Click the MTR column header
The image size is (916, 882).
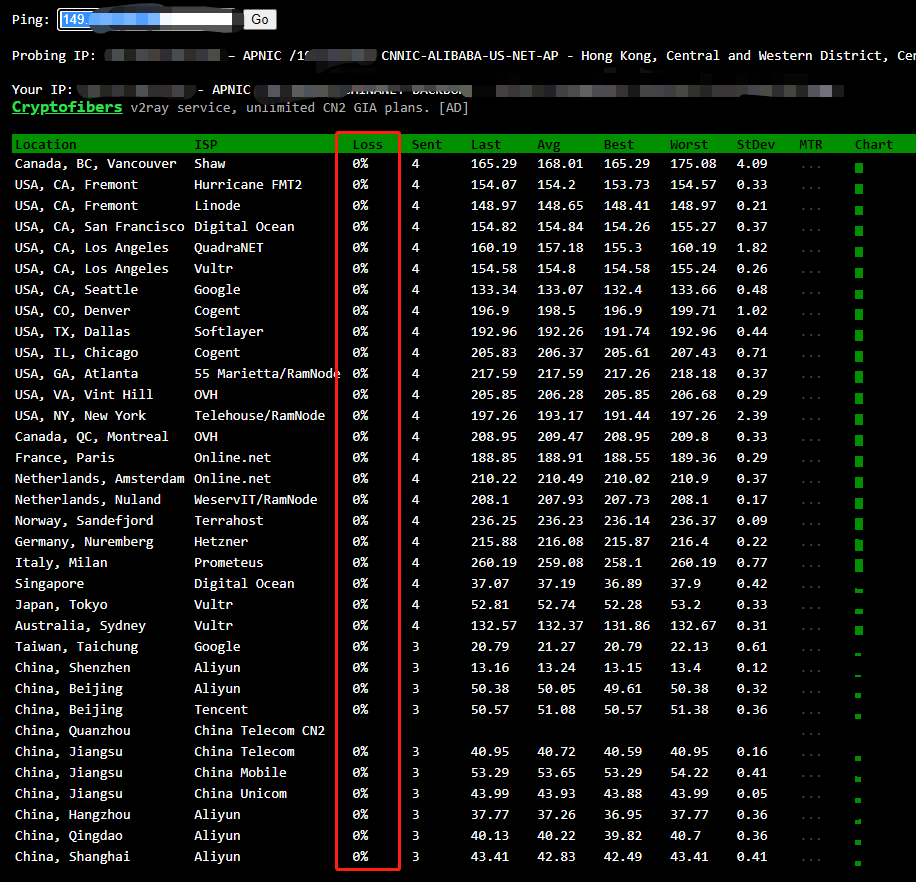point(810,145)
